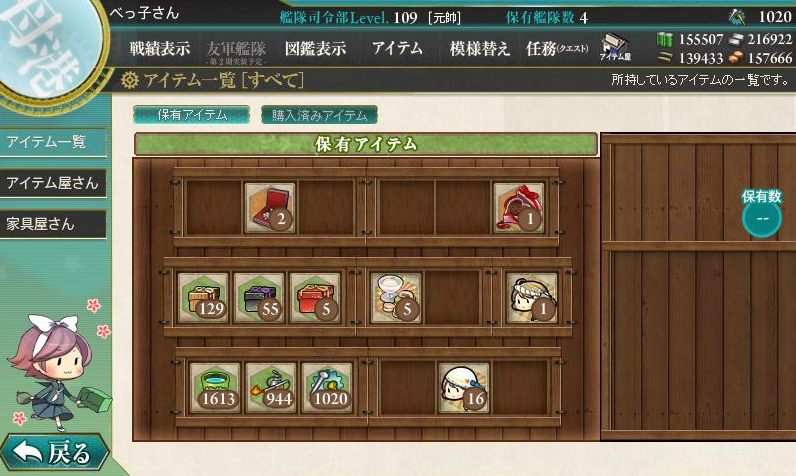796x476 pixels.
Task: Open the アイテム屋 shop icon in header
Action: 615,47
